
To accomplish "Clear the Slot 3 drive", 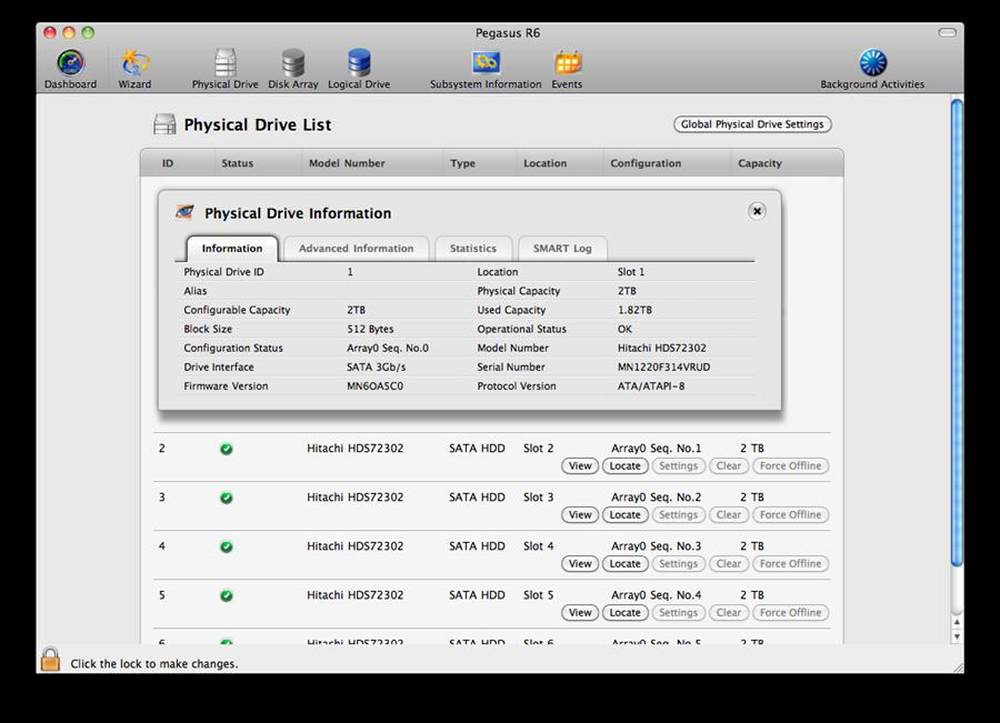I will pos(729,515).
